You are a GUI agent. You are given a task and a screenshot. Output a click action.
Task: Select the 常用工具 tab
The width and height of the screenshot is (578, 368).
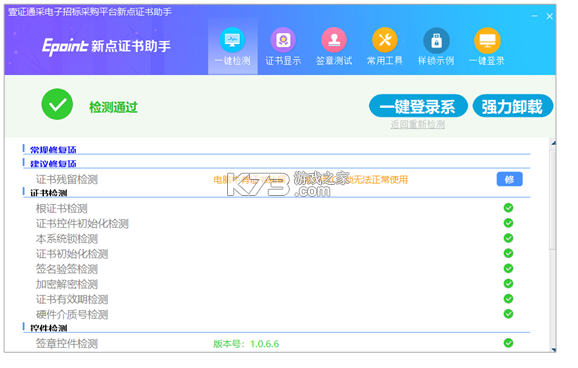coord(384,47)
